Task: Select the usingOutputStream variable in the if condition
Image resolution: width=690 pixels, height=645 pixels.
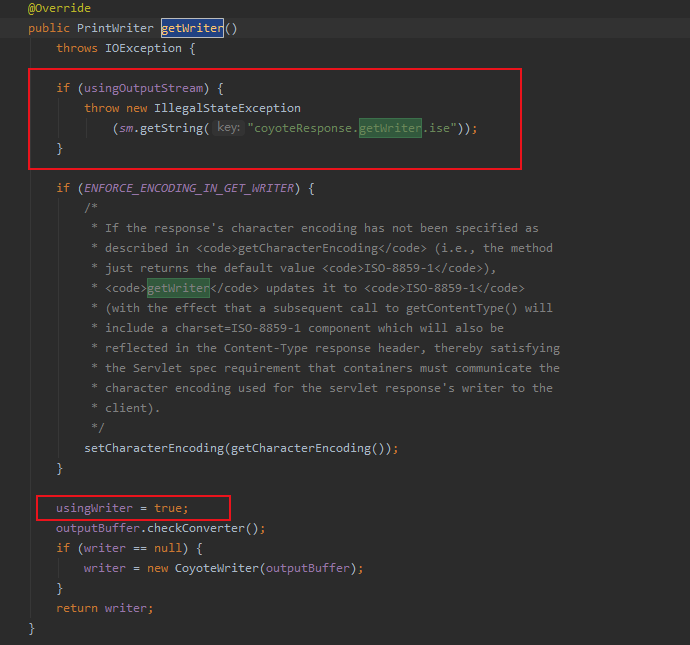Action: [x=143, y=88]
